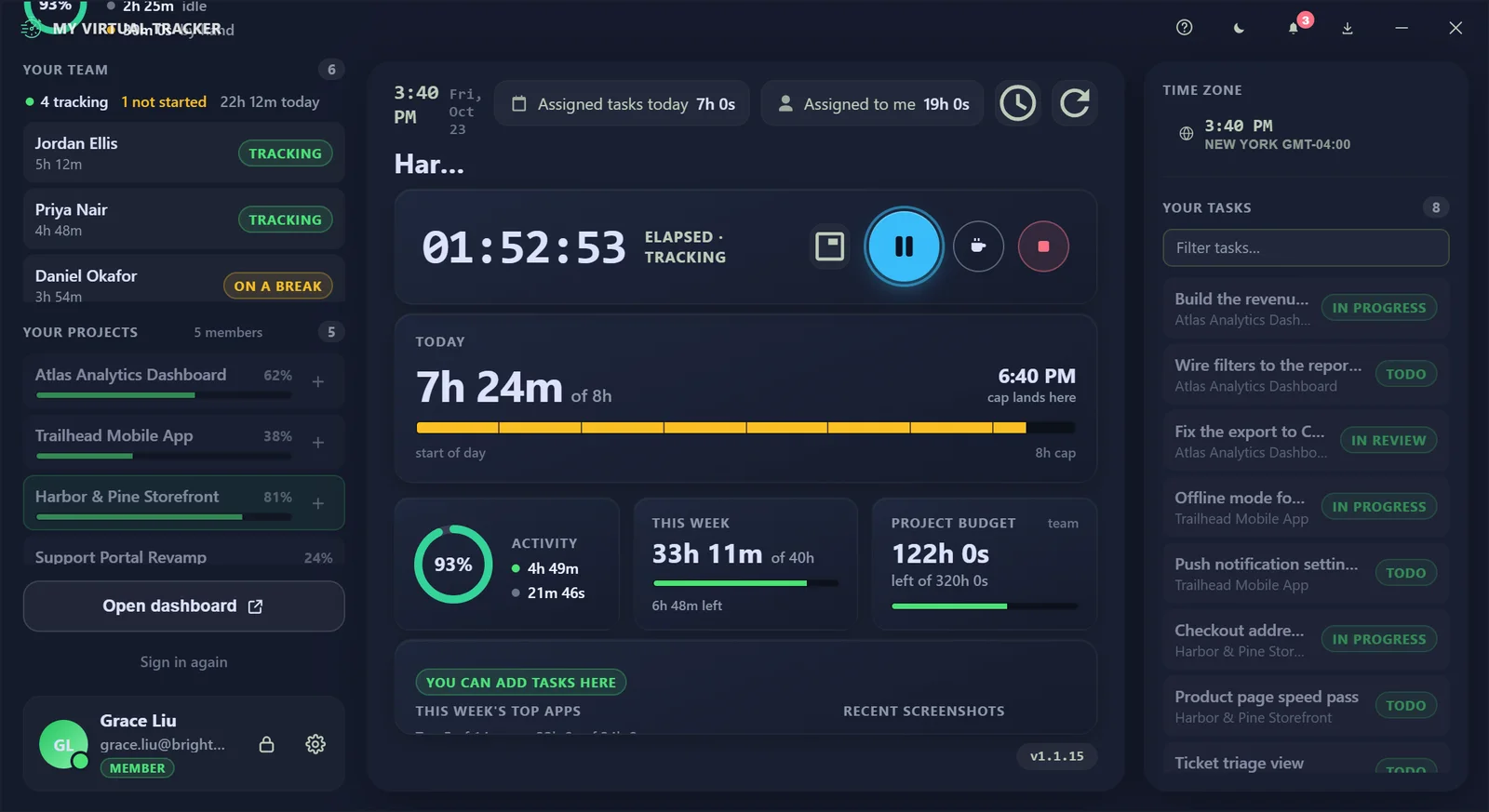Open notifications bell with badge
The height and width of the screenshot is (812, 1489).
point(1294,28)
